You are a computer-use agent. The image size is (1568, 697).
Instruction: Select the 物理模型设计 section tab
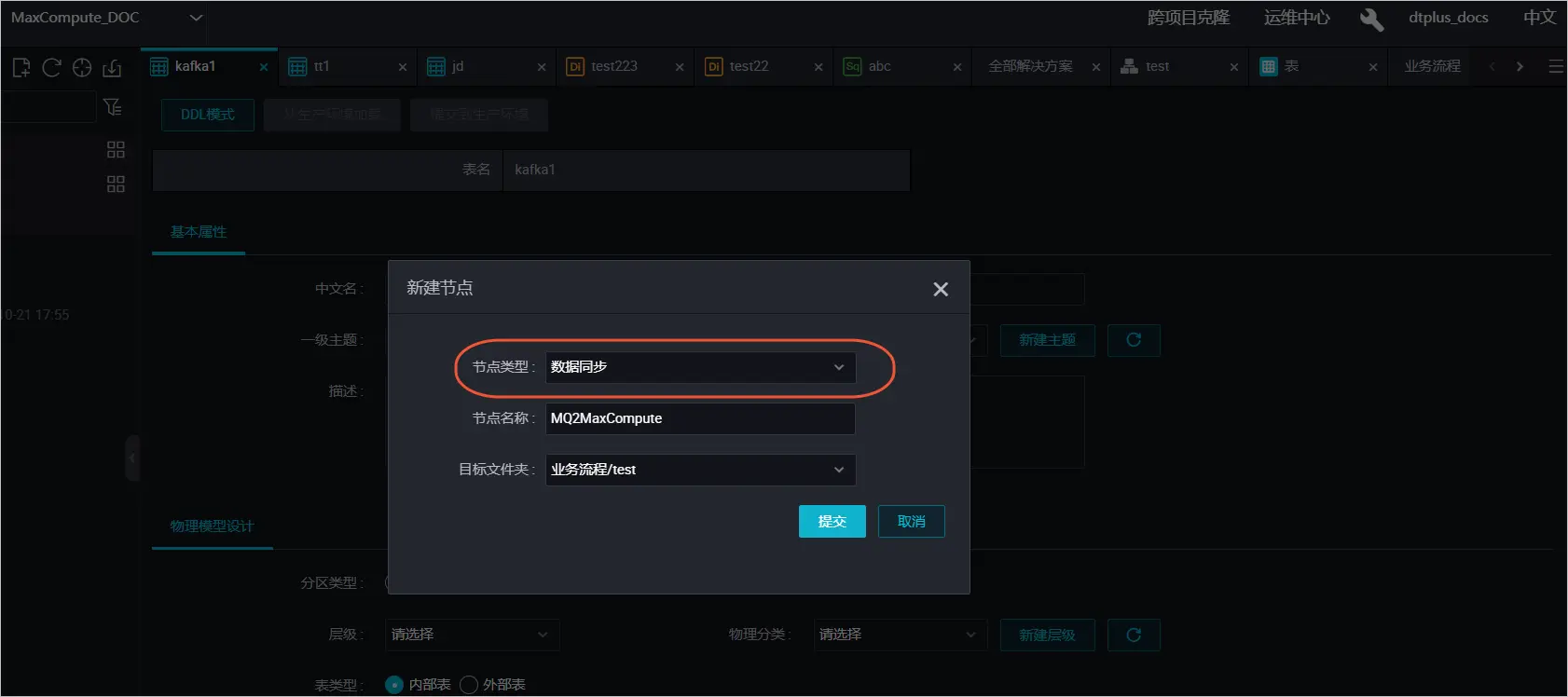click(212, 526)
